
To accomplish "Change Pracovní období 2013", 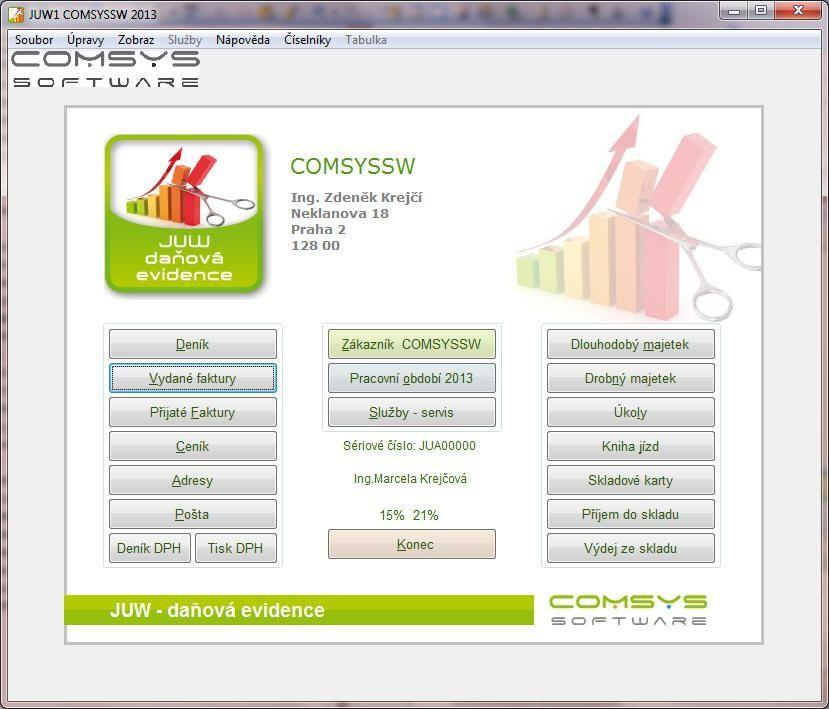I will (411, 378).
